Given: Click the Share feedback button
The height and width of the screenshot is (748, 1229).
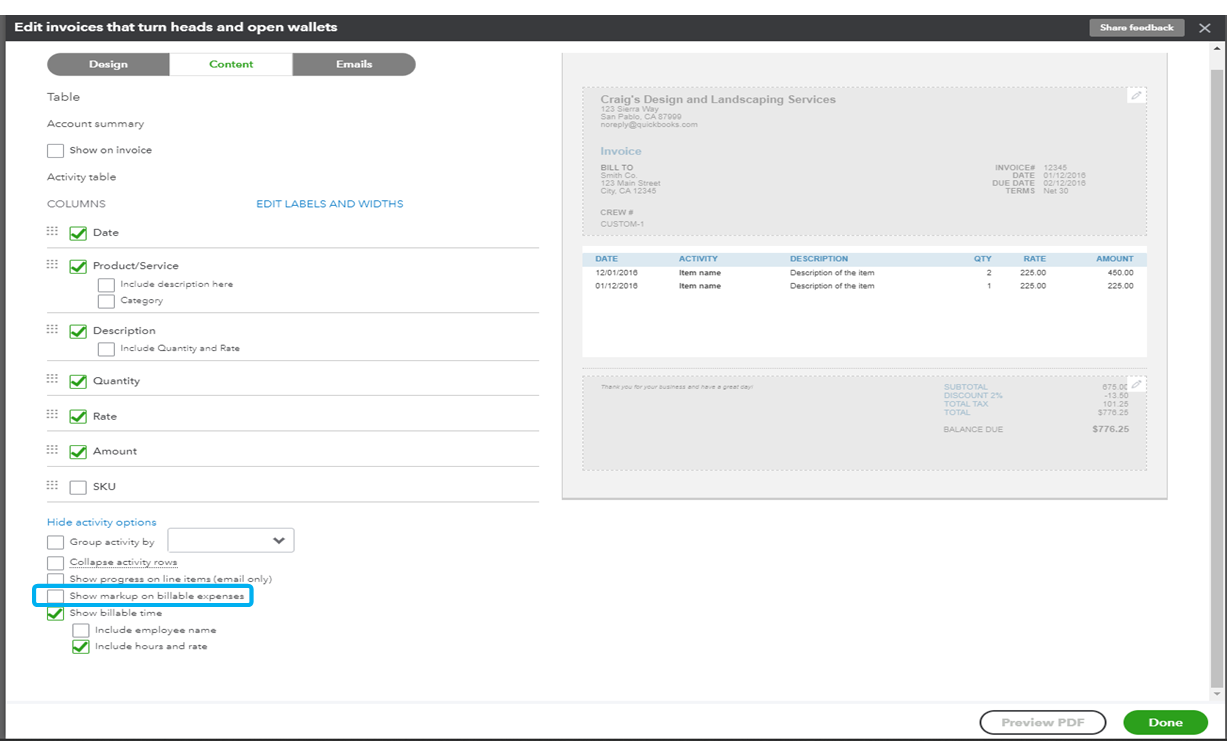Looking at the screenshot, I should [1137, 28].
